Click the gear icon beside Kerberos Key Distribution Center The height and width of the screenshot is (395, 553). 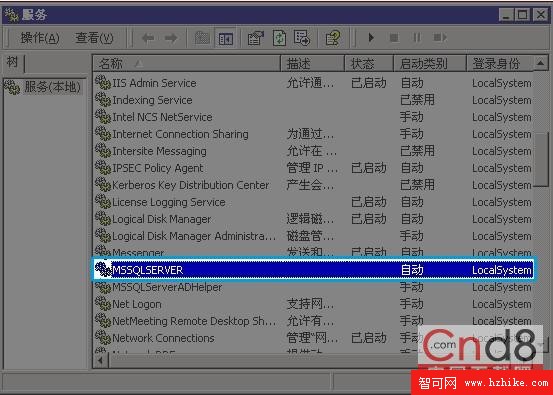(103, 185)
